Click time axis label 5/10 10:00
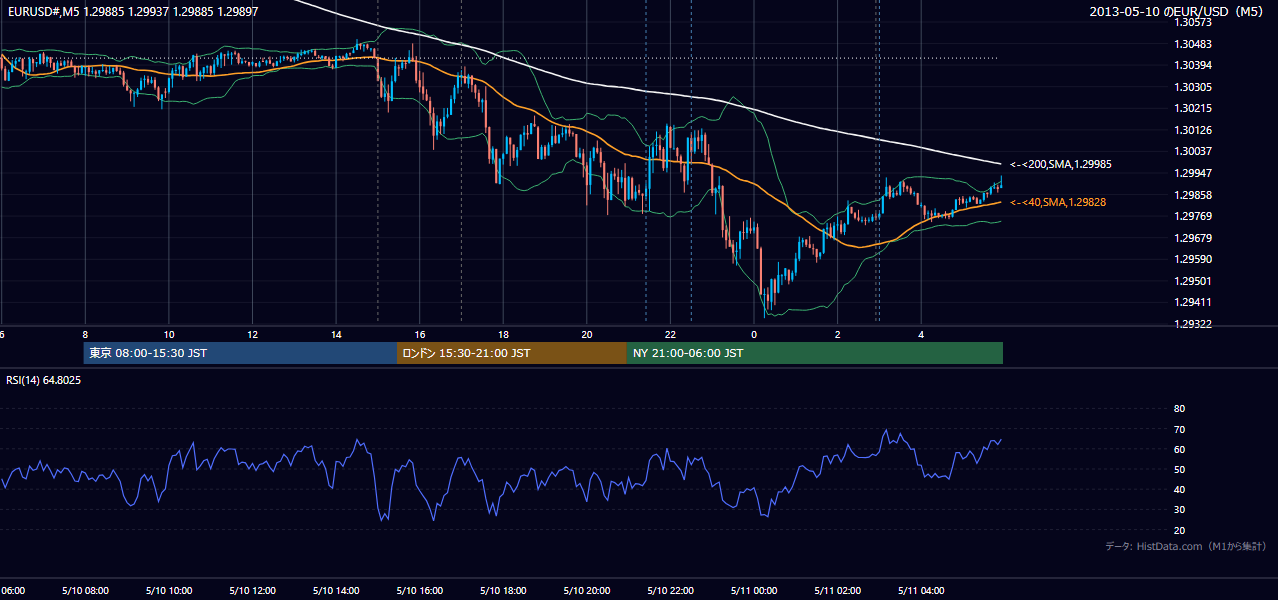Viewport: 1278px width, 600px height. tap(168, 590)
